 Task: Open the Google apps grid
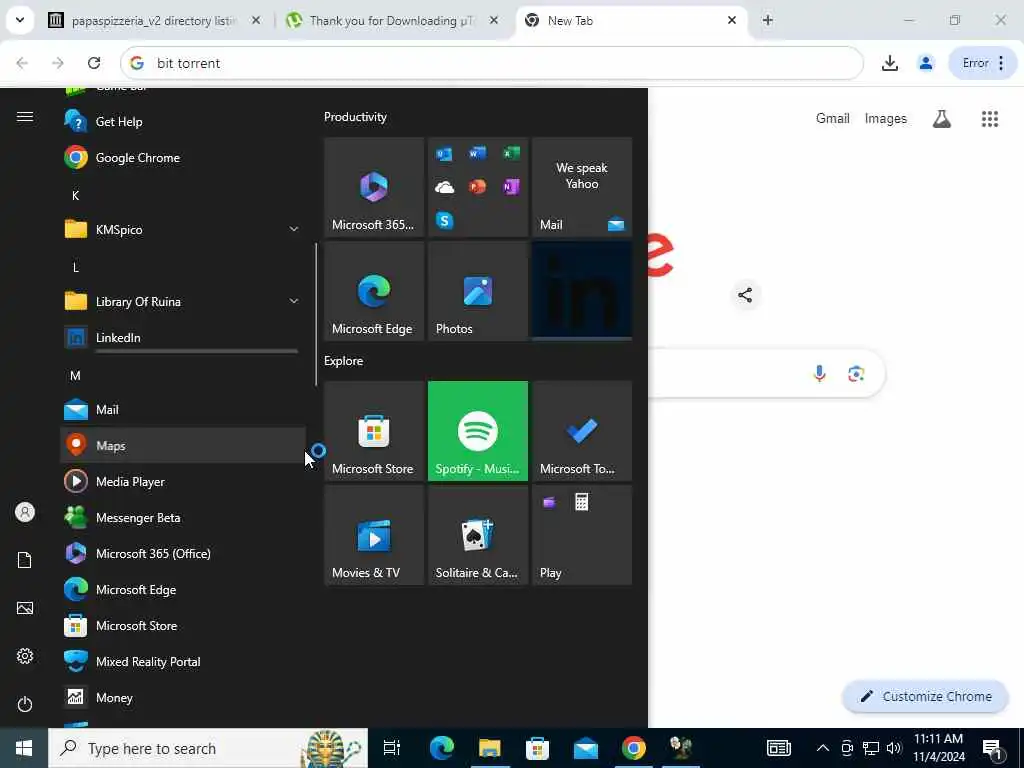point(990,118)
